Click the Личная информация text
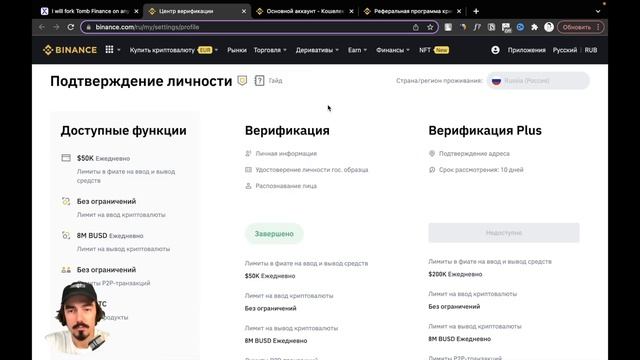 286,153
